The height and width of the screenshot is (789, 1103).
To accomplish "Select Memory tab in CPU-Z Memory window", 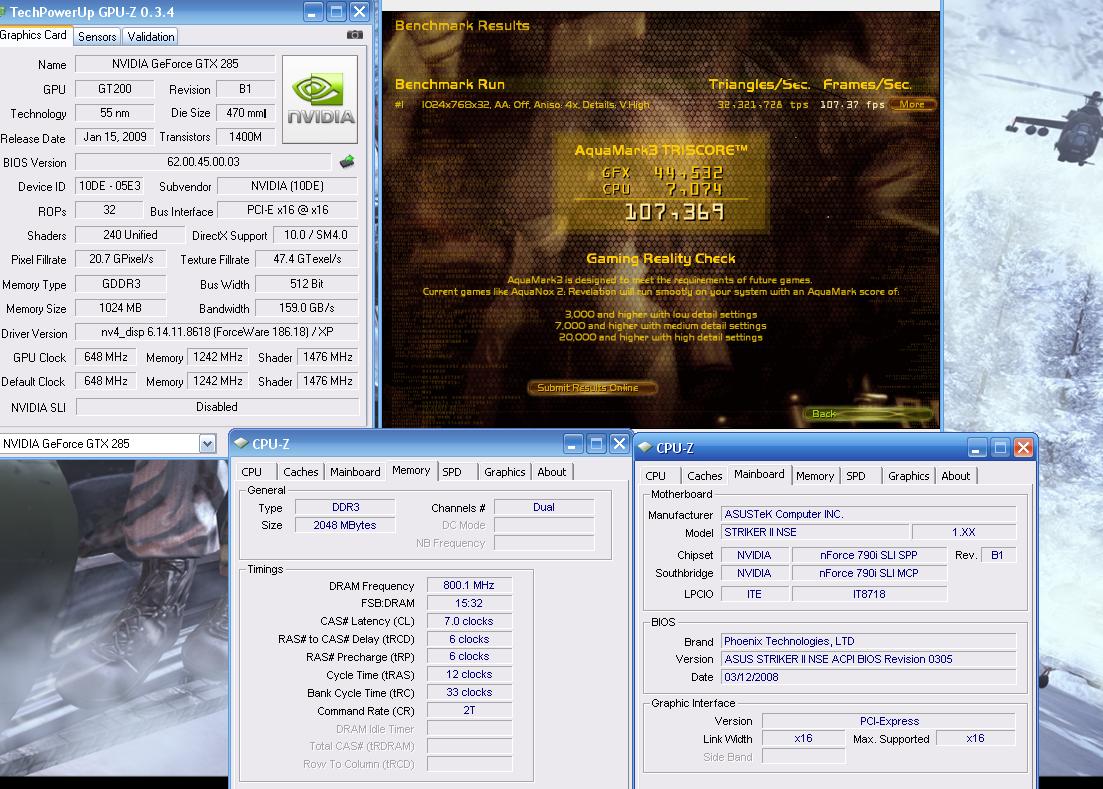I will pyautogui.click(x=411, y=470).
